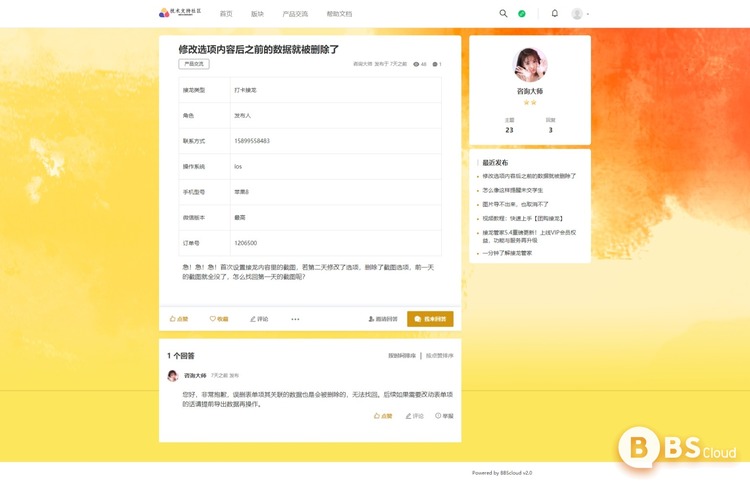Click the post title heading
Screen dimensions: 750x486
[x=258, y=49]
